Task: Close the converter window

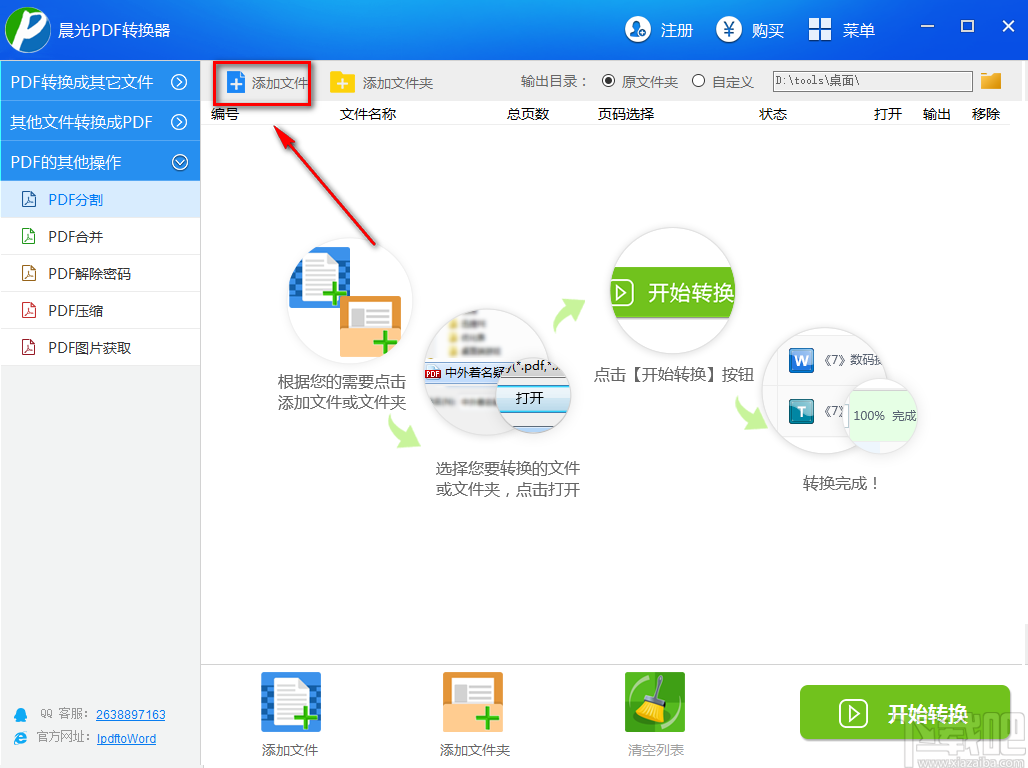Action: coord(1008,26)
